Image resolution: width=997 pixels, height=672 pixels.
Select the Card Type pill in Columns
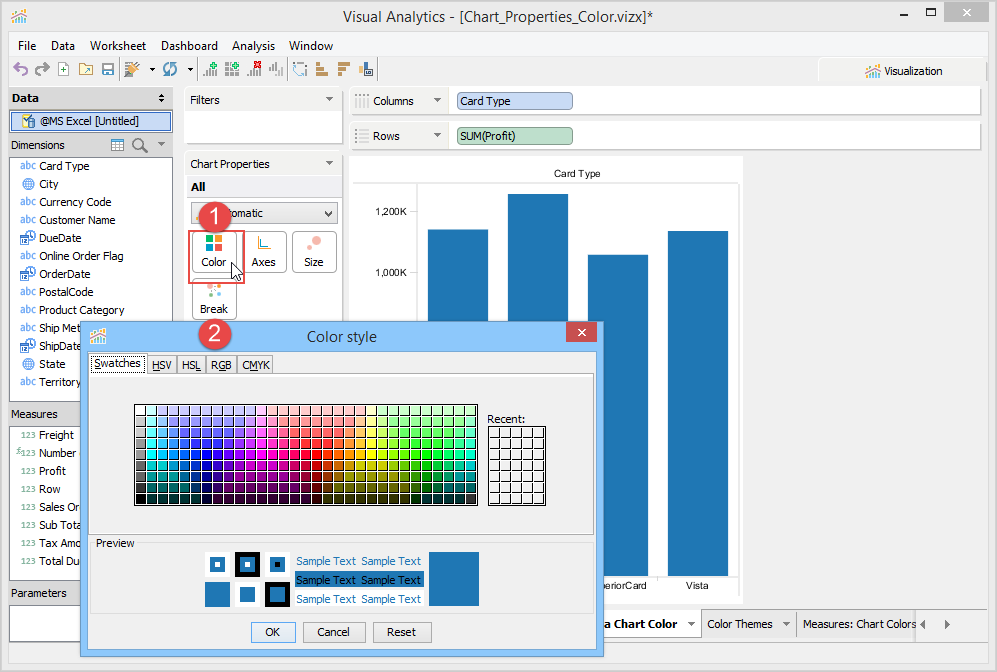[x=515, y=101]
